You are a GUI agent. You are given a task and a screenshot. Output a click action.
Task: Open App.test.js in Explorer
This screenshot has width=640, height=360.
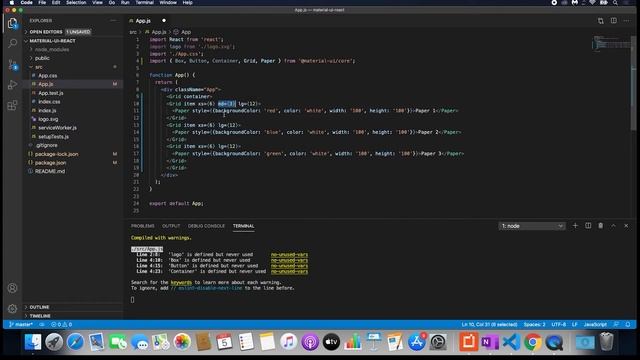pyautogui.click(x=51, y=93)
